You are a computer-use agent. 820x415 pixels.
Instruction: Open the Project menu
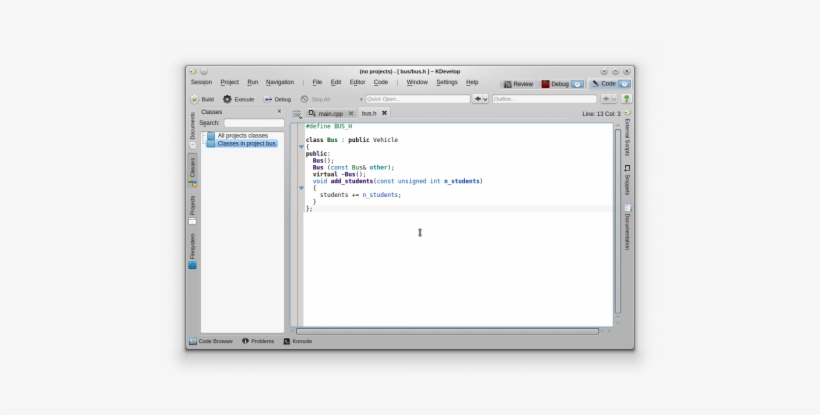230,82
